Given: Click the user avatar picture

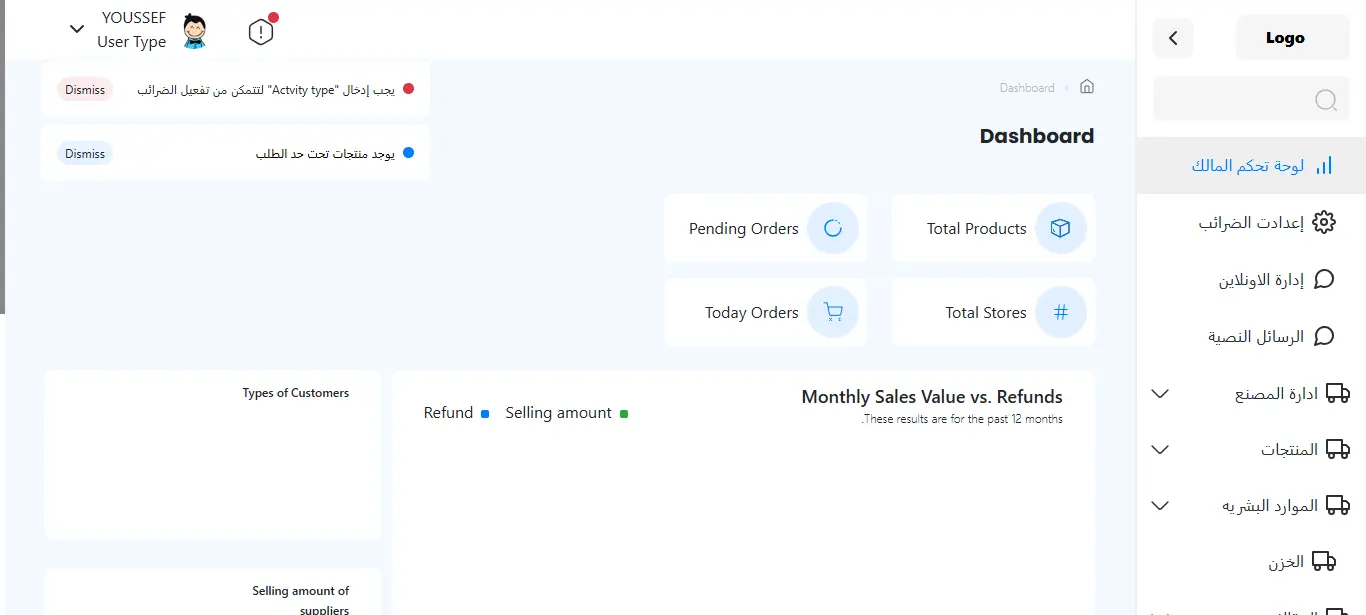Looking at the screenshot, I should pyautogui.click(x=194, y=32).
